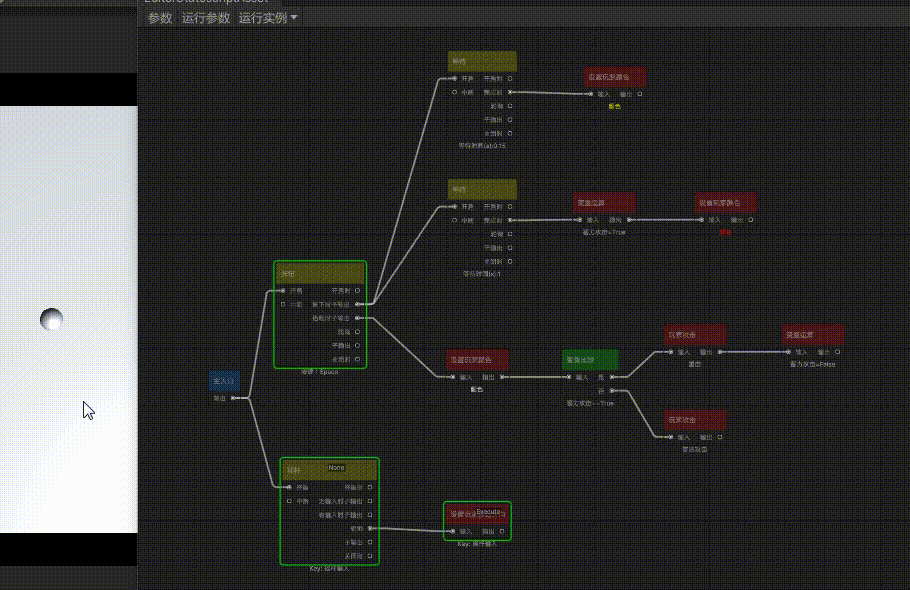Click the 中断 input port on Space node
The height and width of the screenshot is (590, 910).
point(283,305)
